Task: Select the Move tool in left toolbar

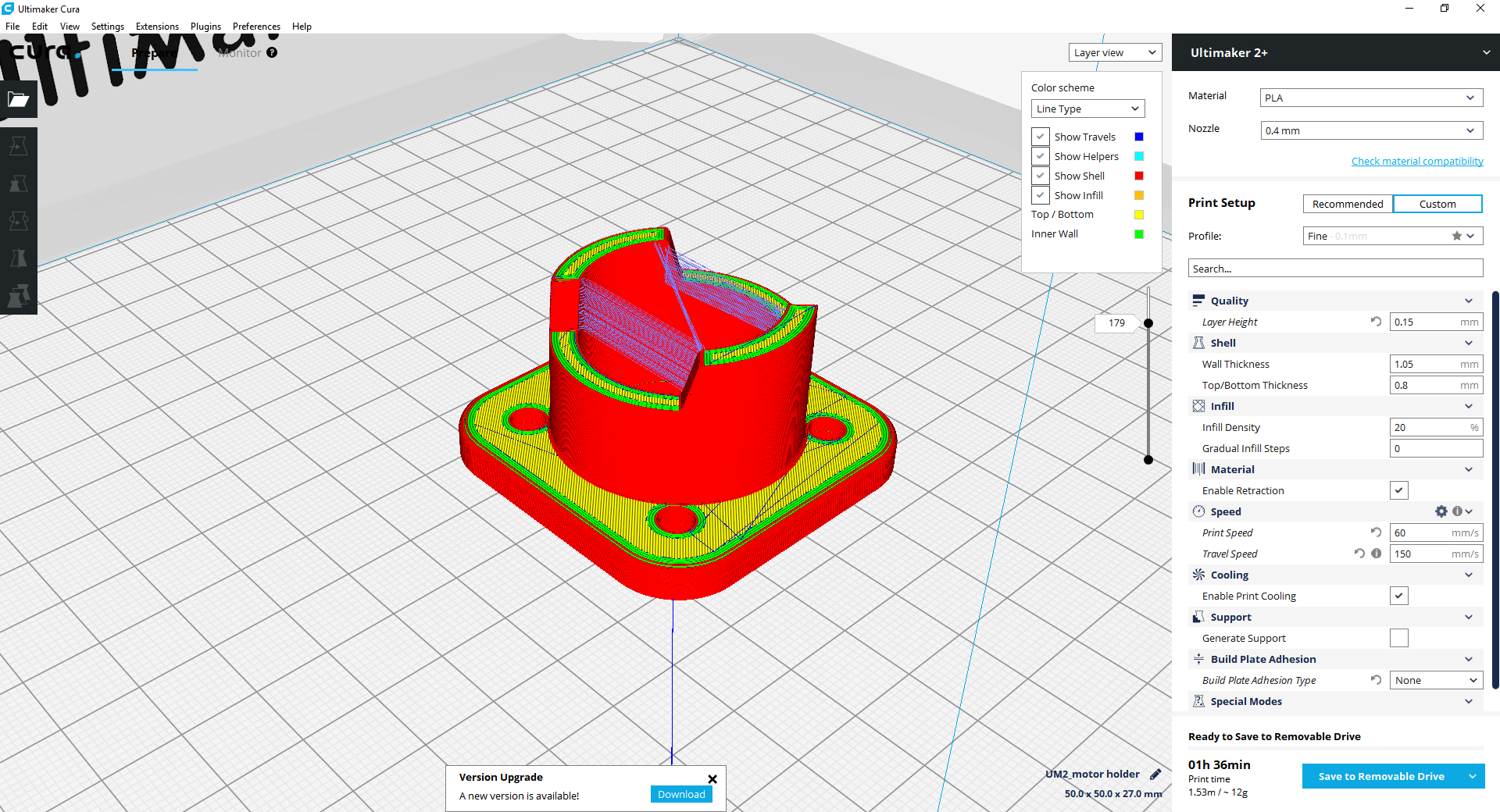Action: tap(19, 146)
